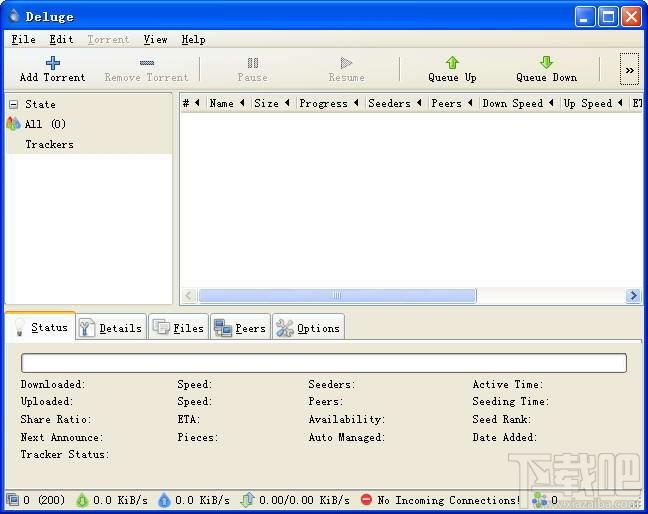Click the scroll left arrow of torrent list
The image size is (648, 514).
(189, 295)
